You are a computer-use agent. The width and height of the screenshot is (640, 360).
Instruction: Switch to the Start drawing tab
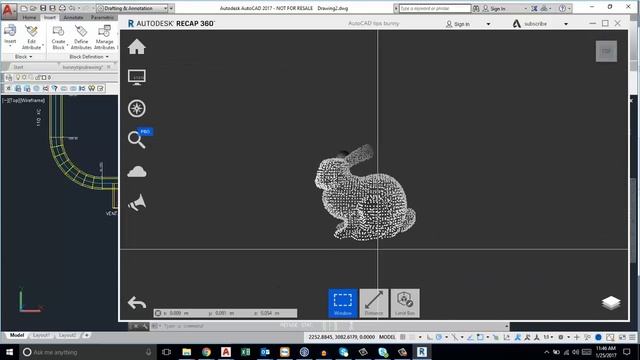pyautogui.click(x=19, y=67)
